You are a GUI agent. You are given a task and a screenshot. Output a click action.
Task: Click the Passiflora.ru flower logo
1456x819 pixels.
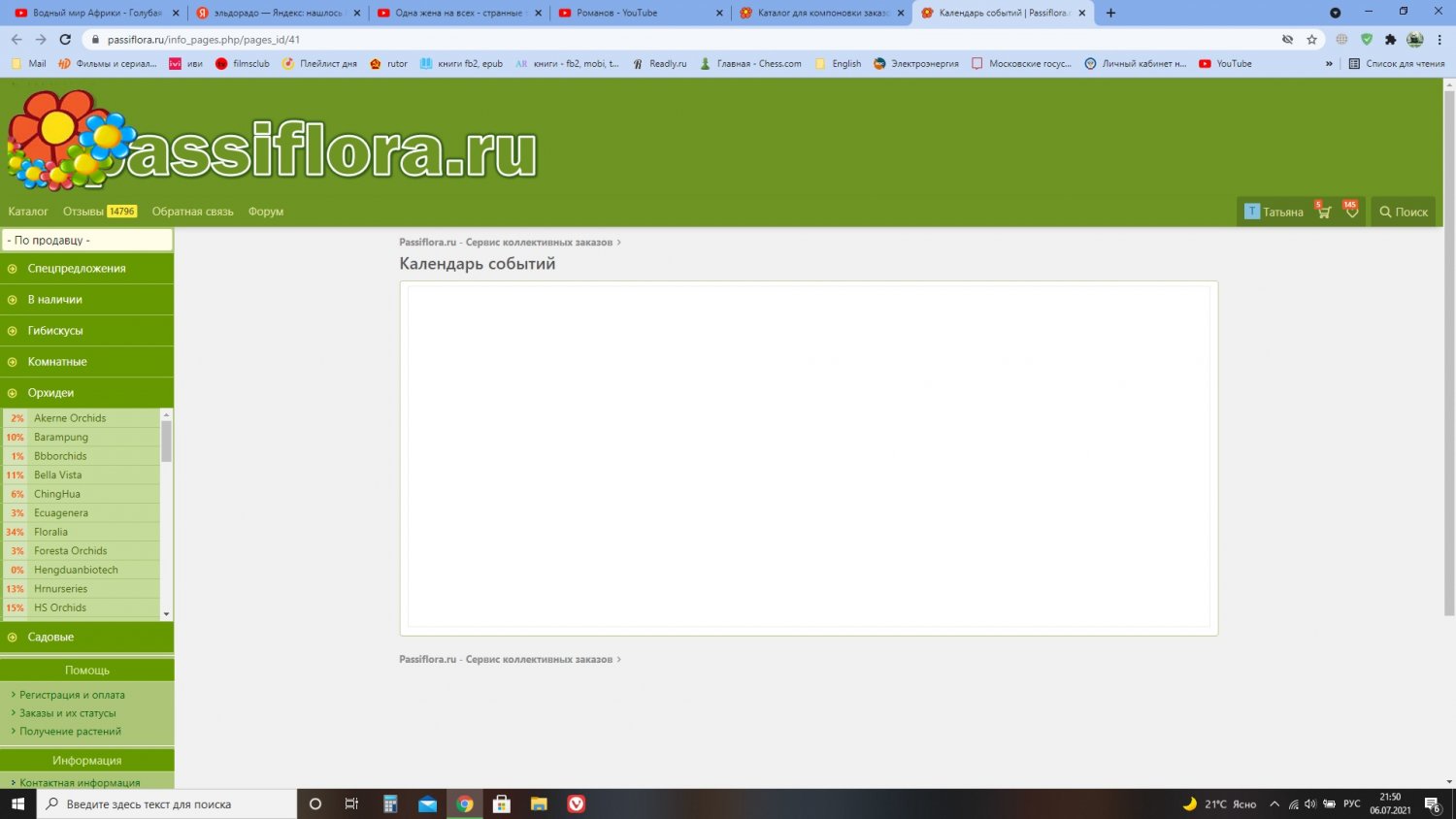(68, 141)
